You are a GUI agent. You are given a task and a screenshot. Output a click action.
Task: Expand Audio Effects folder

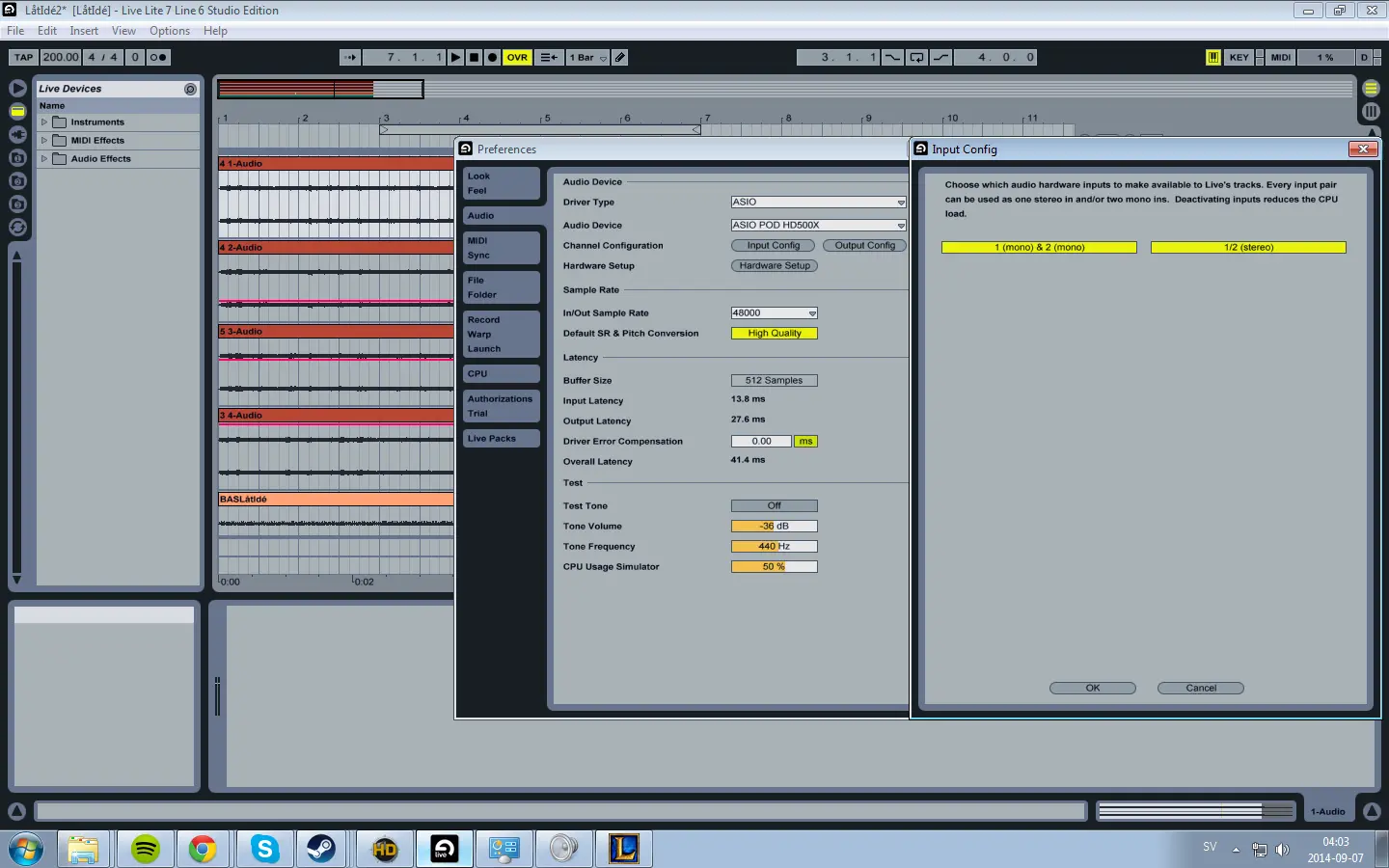tap(44, 158)
